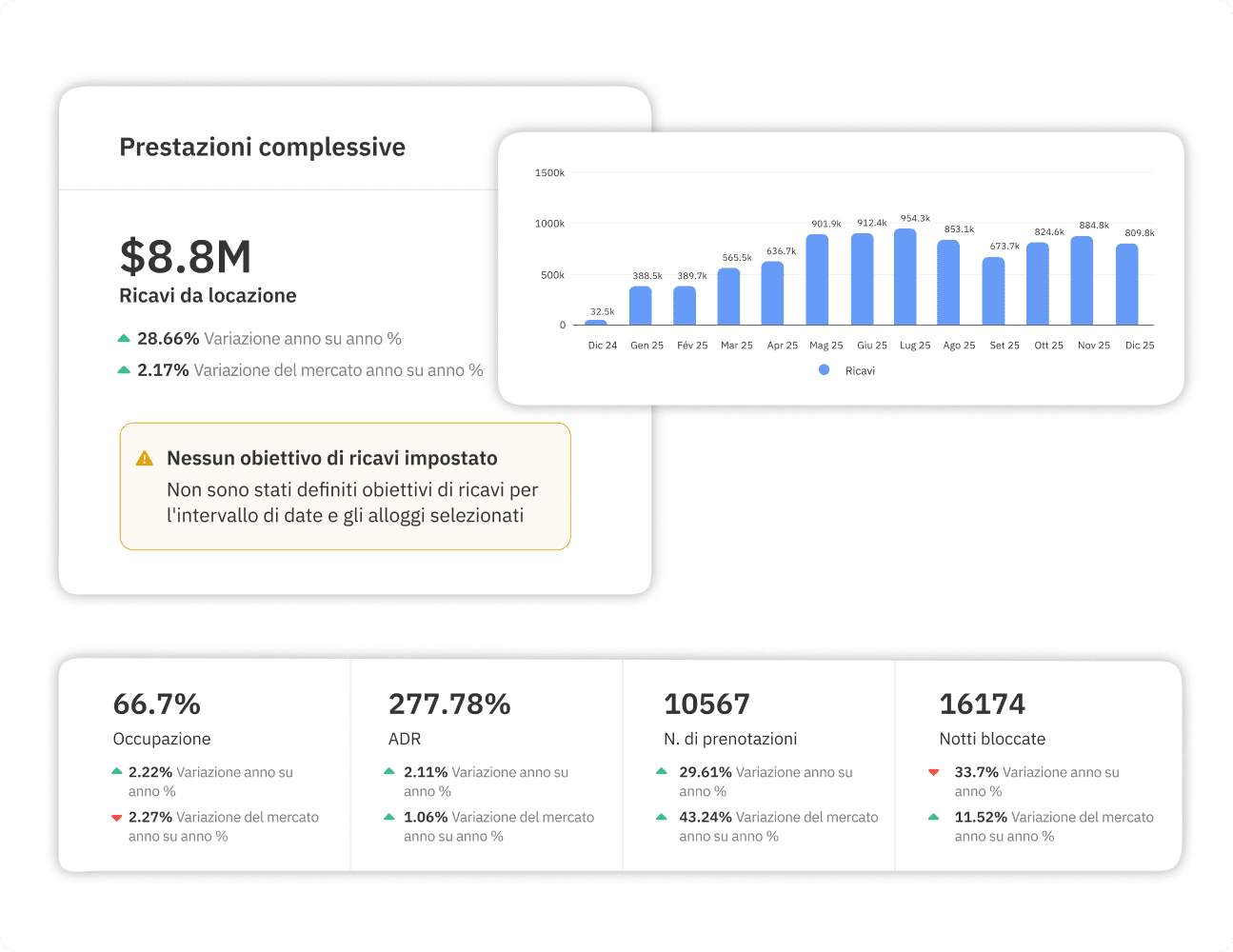Select the green arrow beside 11.52% market variation
The image size is (1233, 952).
[934, 817]
